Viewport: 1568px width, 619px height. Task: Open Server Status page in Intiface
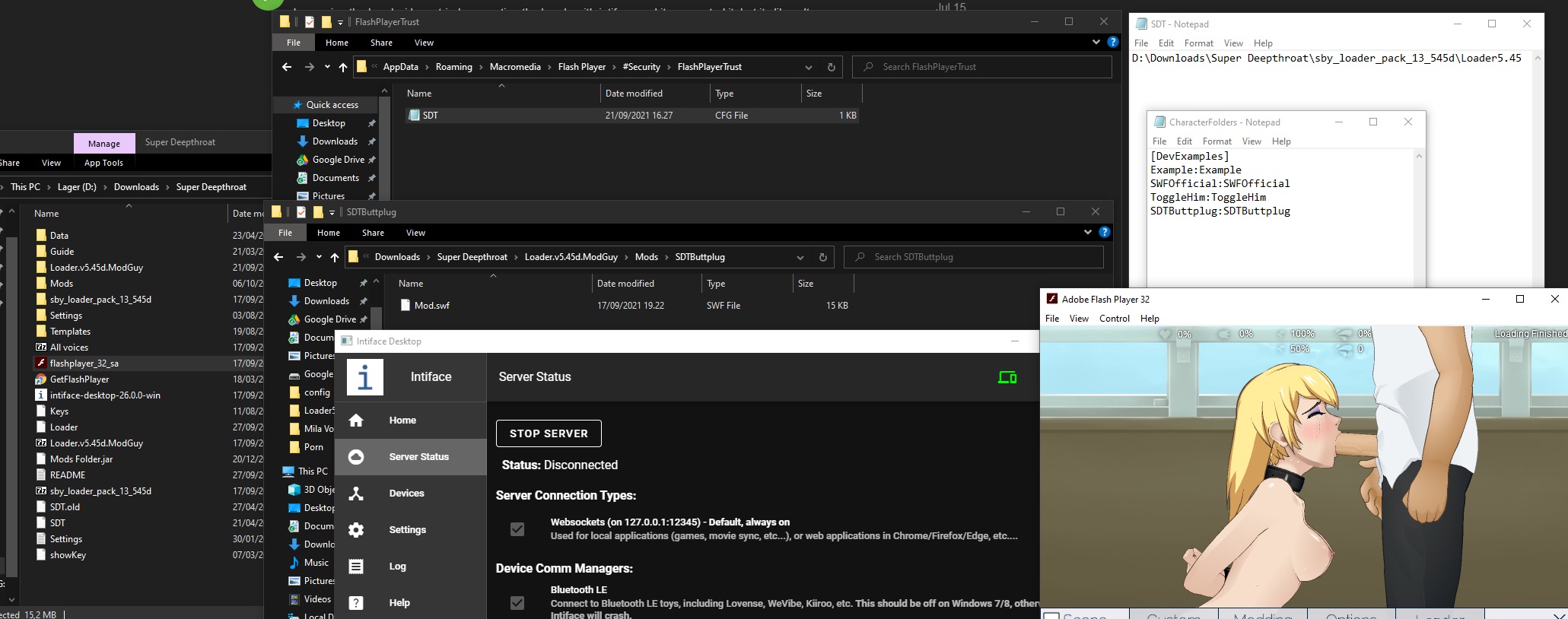click(411, 457)
